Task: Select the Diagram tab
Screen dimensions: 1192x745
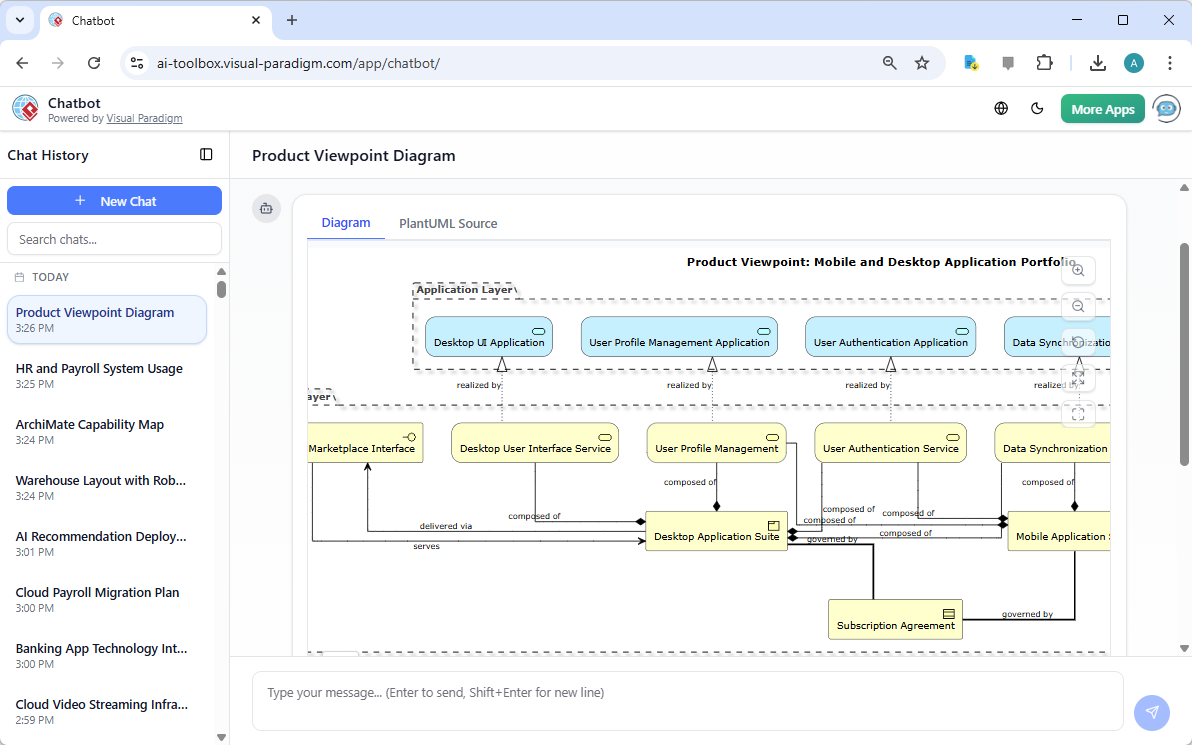Action: [346, 223]
